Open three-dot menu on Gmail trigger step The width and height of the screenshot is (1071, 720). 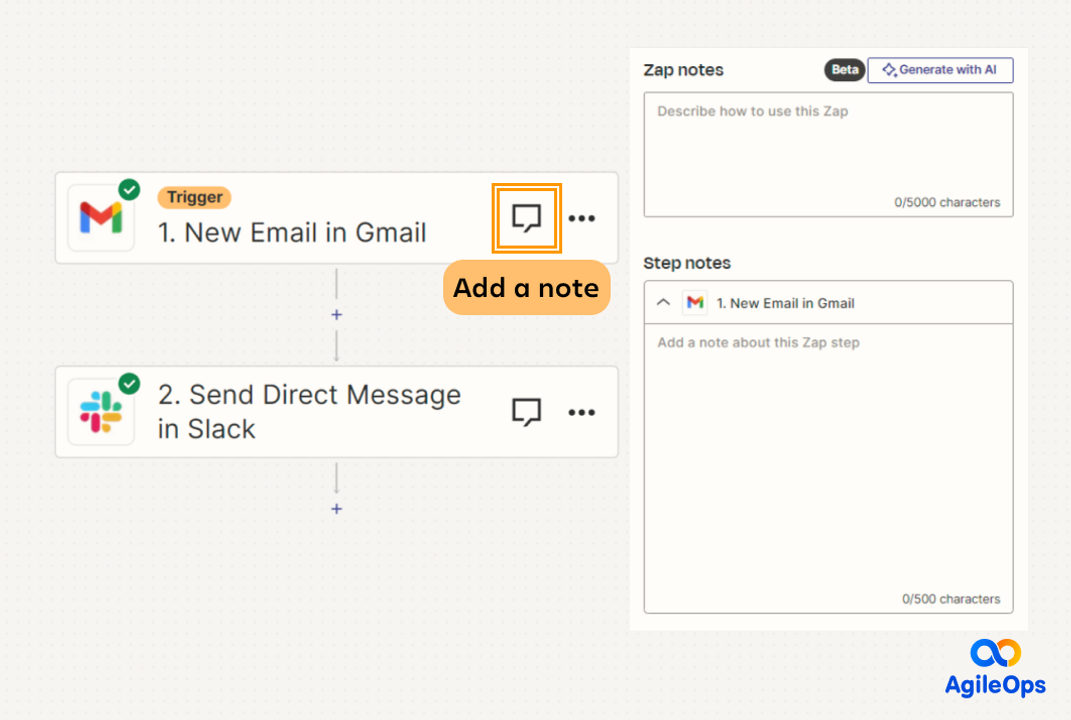(581, 218)
